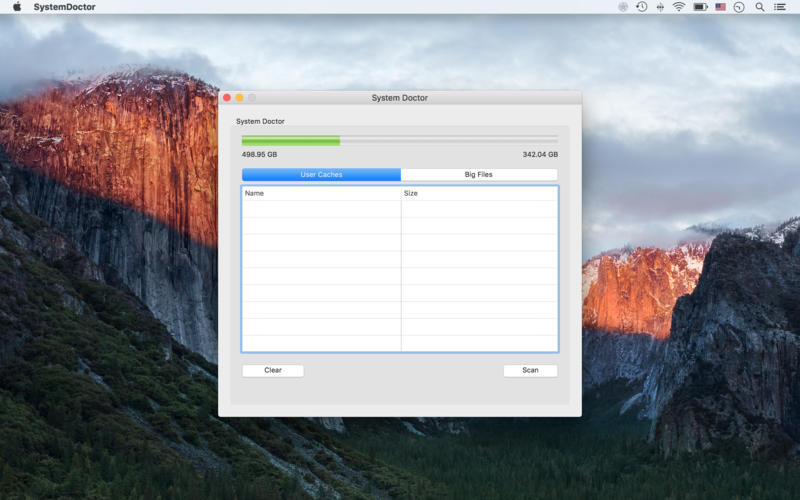Check the battery status icon
Image resolution: width=800 pixels, height=500 pixels.
tap(700, 7)
